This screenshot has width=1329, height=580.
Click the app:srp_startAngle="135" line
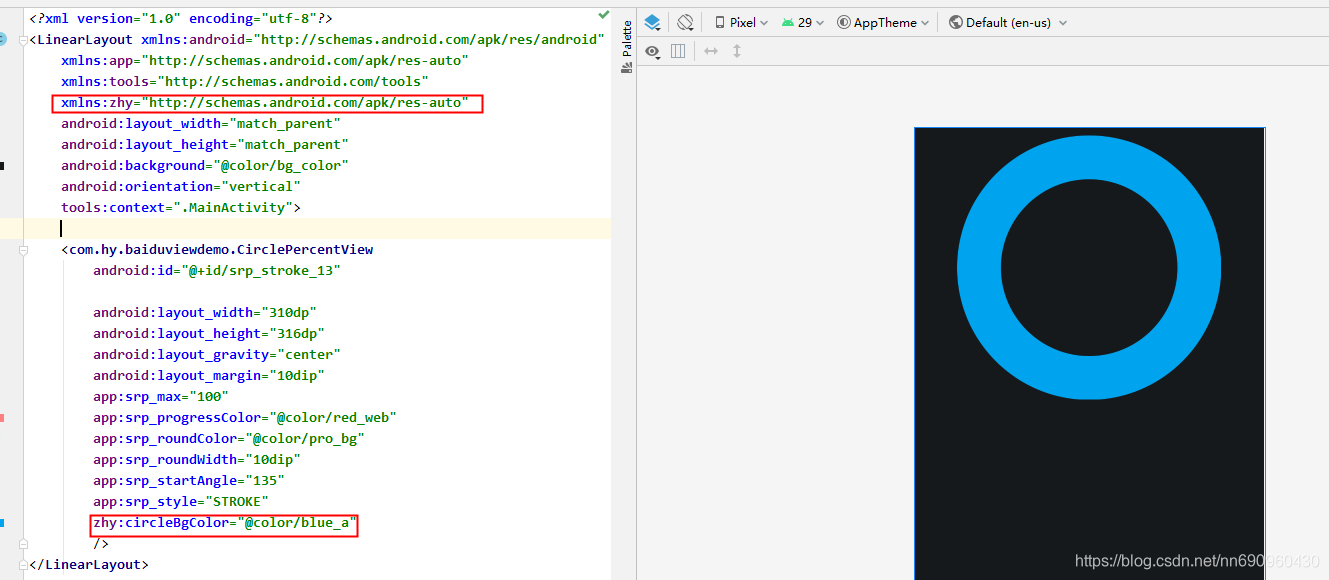pyautogui.click(x=189, y=480)
